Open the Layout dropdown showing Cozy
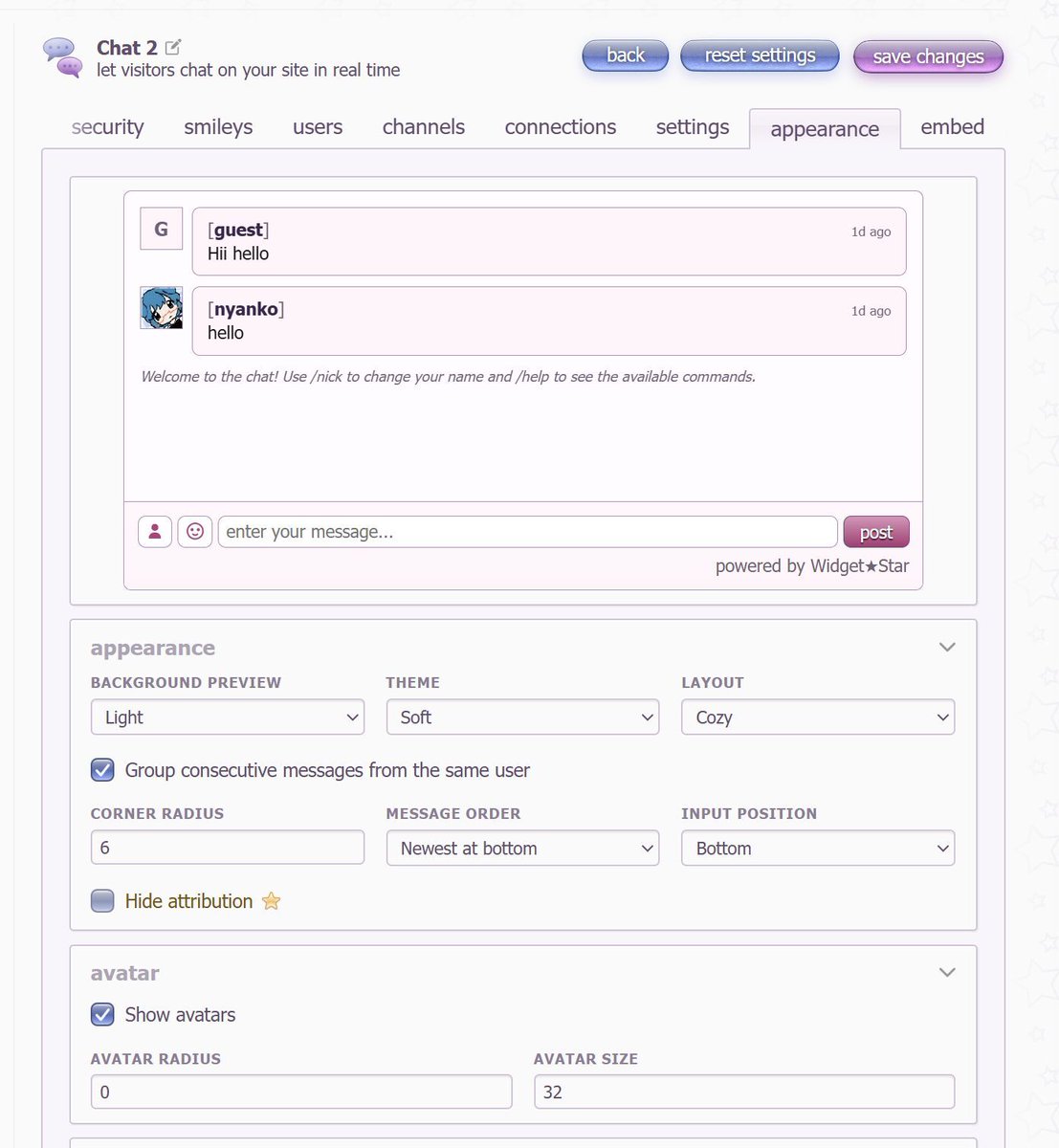The width and height of the screenshot is (1059, 1148). 818,717
